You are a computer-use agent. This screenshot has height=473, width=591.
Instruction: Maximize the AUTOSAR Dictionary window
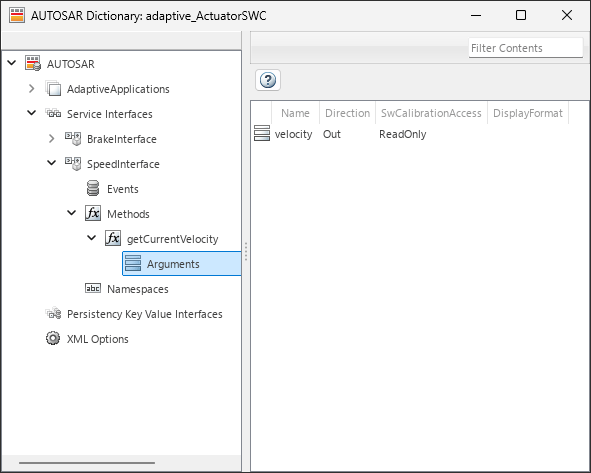point(521,15)
